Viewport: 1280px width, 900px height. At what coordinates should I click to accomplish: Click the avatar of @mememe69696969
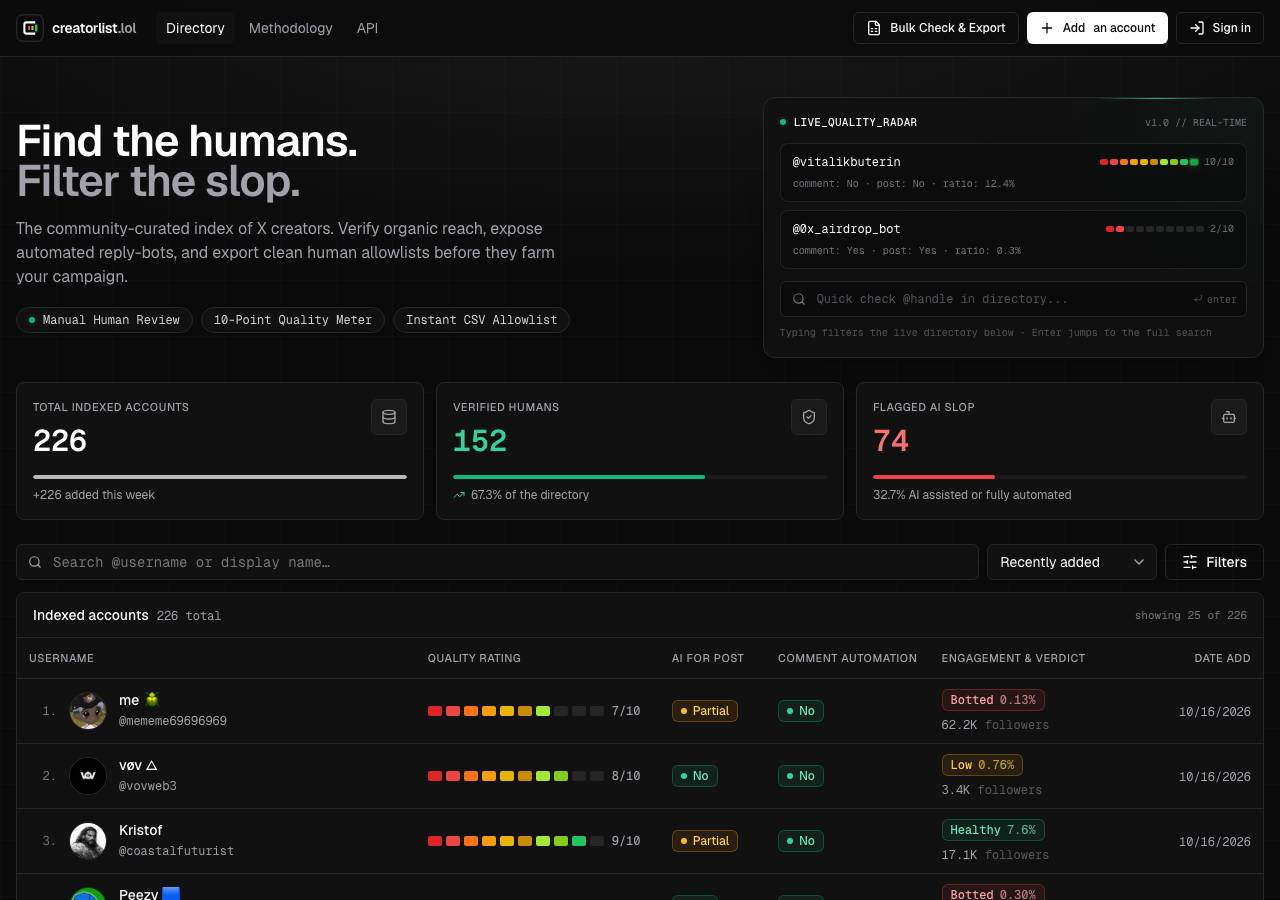tap(88, 711)
